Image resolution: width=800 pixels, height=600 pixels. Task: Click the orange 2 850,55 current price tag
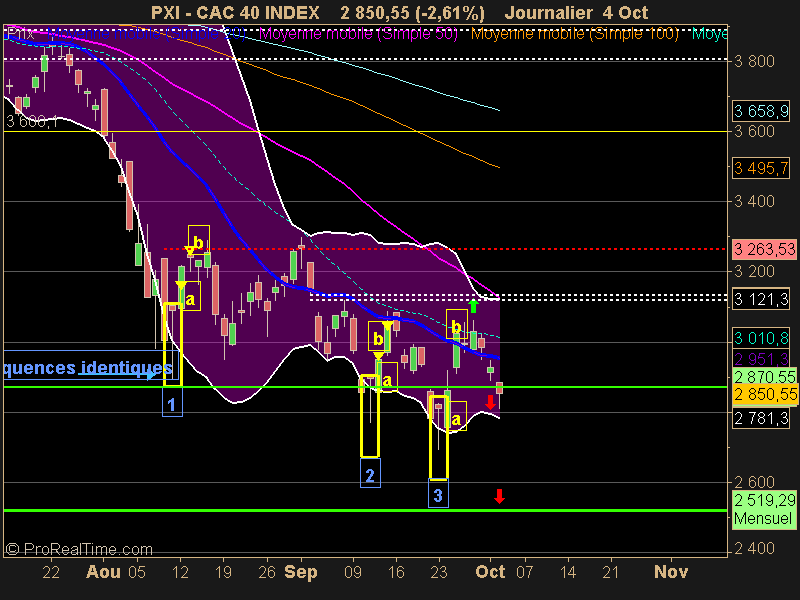click(x=764, y=394)
